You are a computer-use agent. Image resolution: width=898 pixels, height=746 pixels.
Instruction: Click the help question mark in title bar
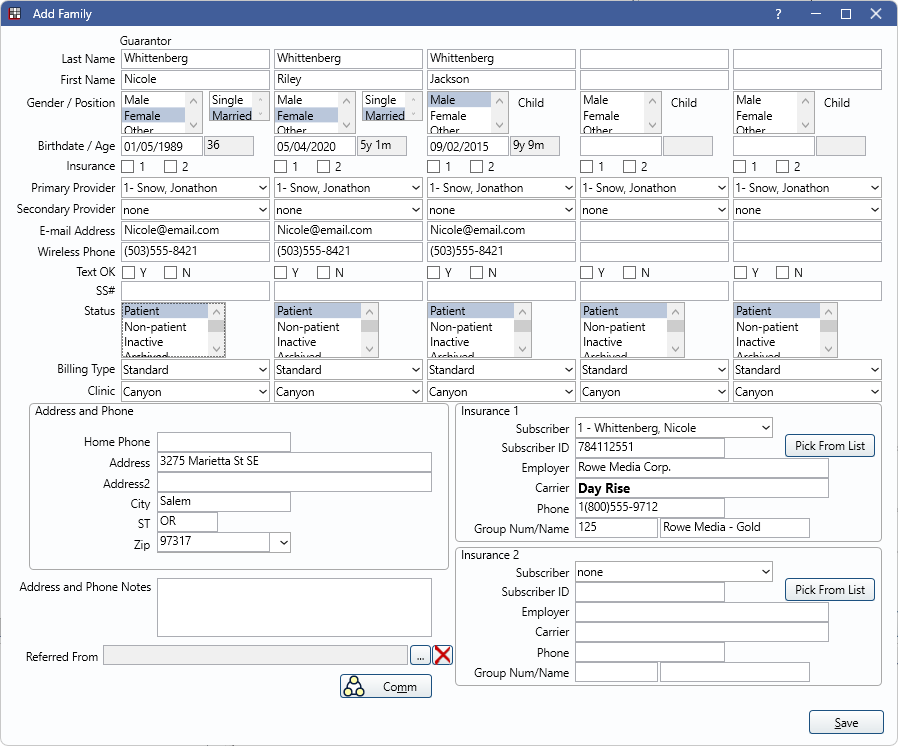pyautogui.click(x=778, y=14)
